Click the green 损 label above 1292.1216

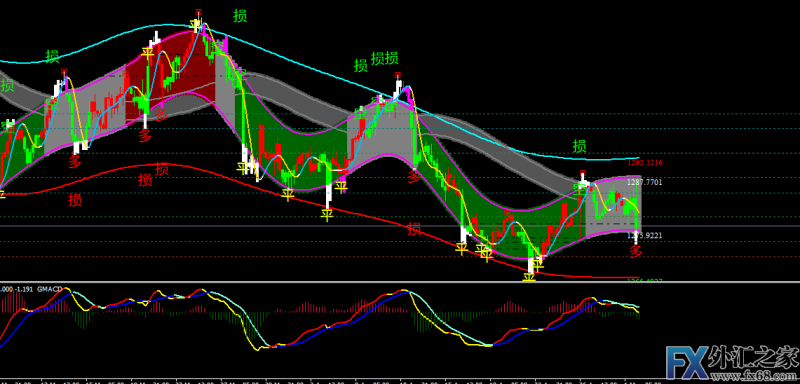point(579,146)
